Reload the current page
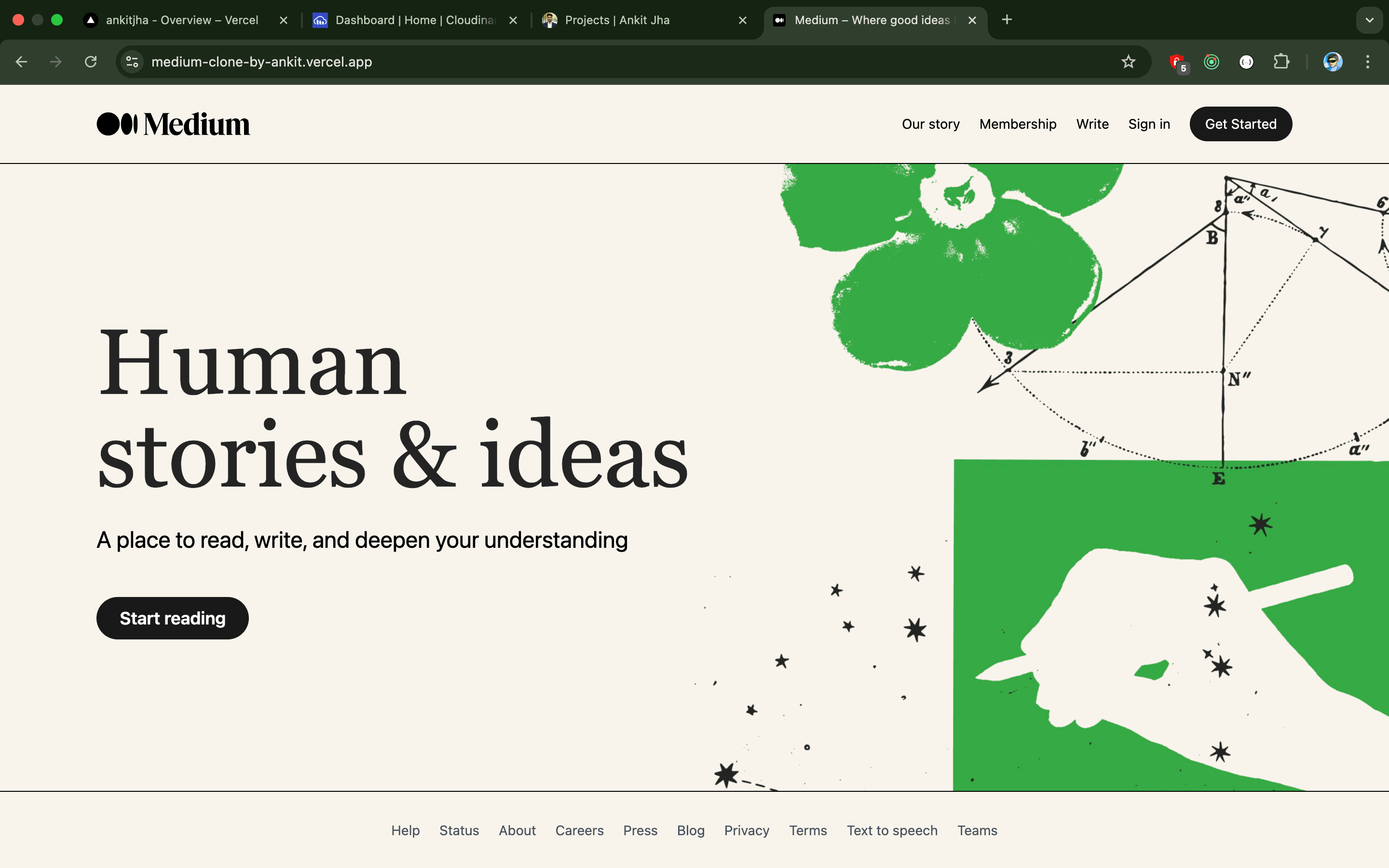This screenshot has width=1389, height=868. (91, 61)
